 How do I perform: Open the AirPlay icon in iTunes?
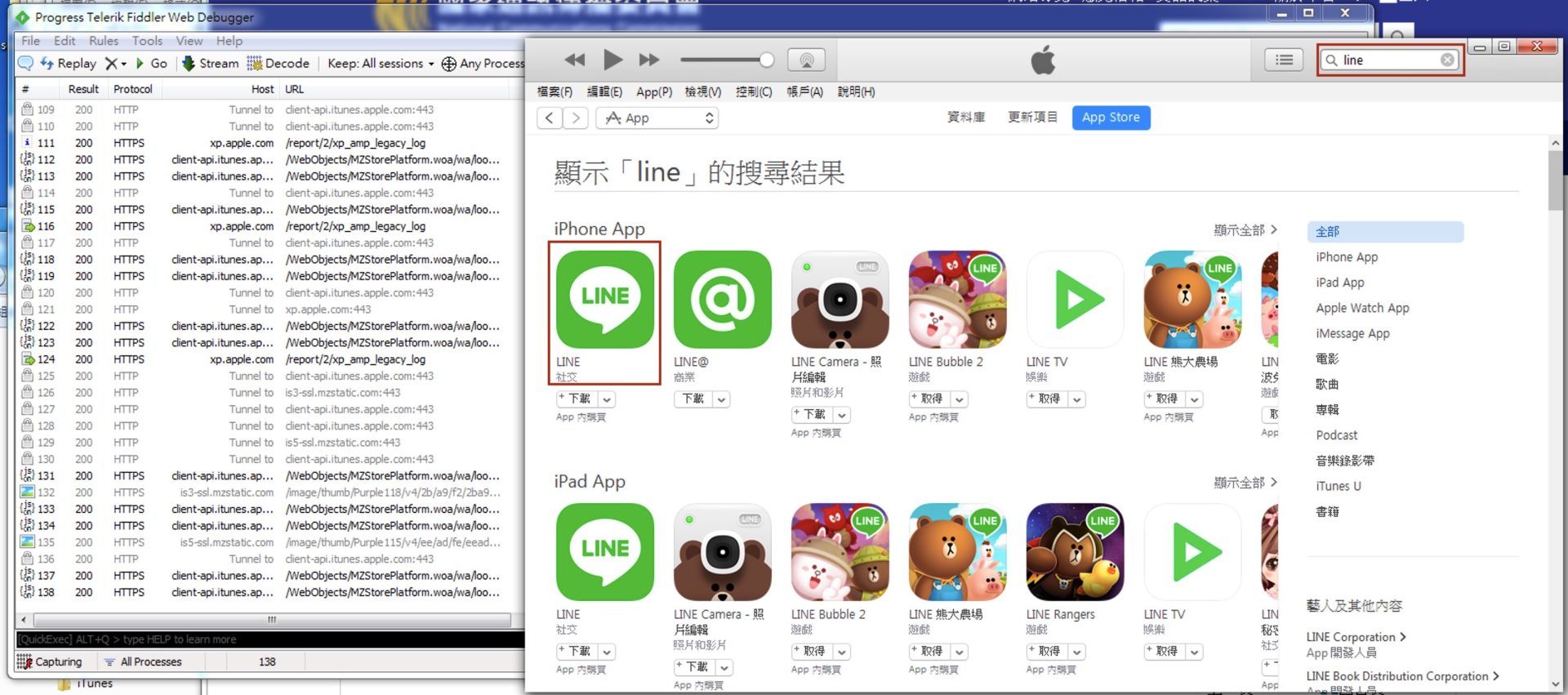[x=806, y=60]
